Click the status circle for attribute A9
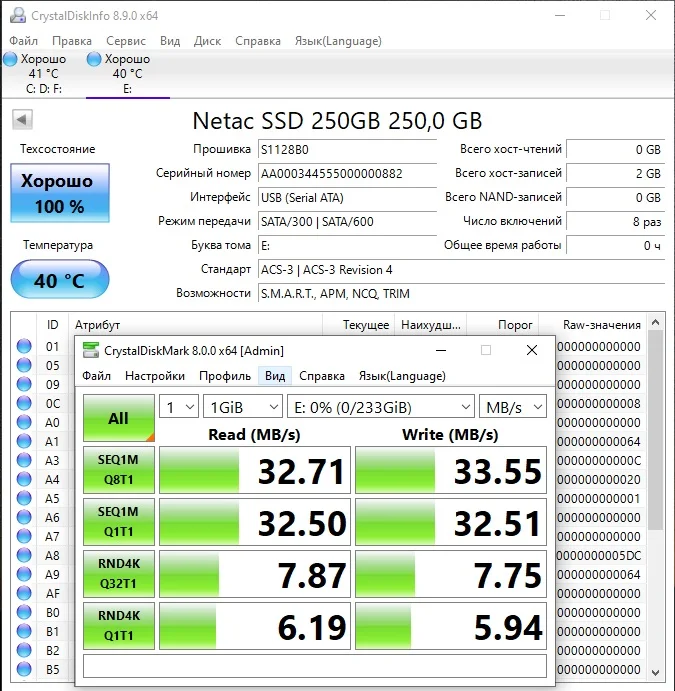Screen dimensions: 675x691 coord(24,574)
